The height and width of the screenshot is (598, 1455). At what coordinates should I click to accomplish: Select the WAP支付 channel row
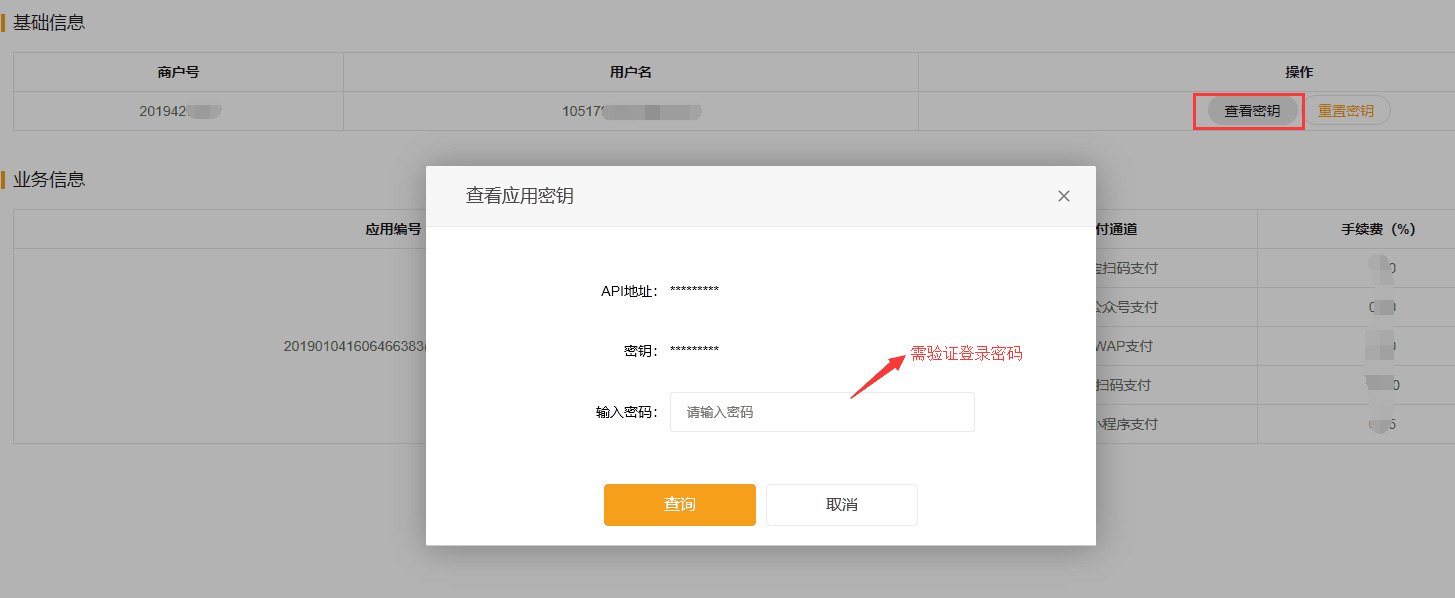click(1125, 346)
